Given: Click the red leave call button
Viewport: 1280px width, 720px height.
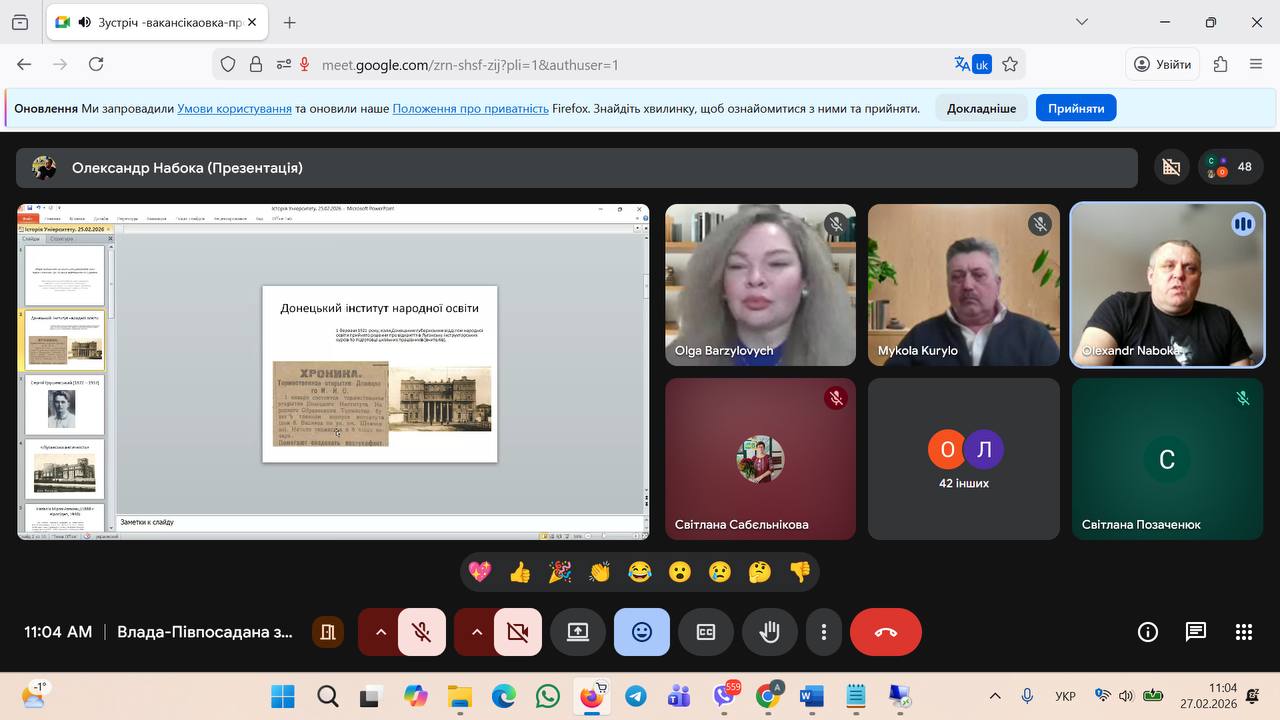Looking at the screenshot, I should pos(885,632).
